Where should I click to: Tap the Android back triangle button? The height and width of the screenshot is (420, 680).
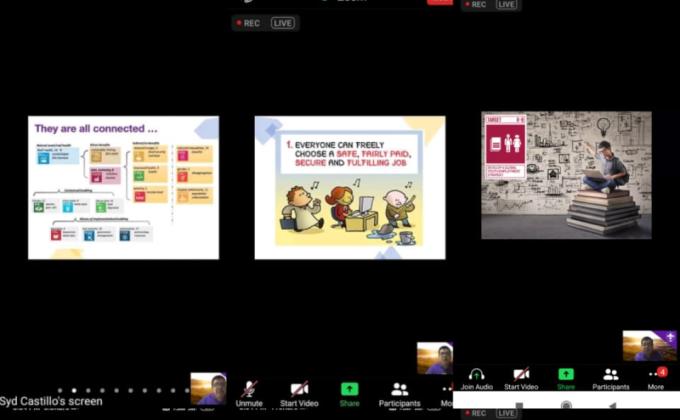tap(612, 406)
